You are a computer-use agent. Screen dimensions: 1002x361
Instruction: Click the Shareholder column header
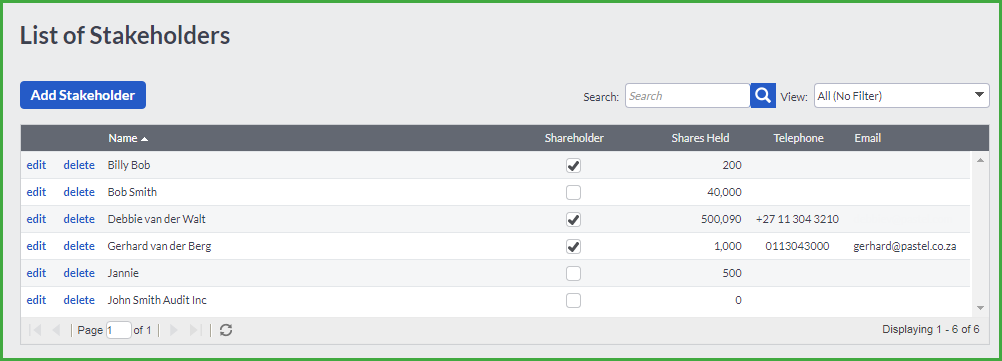(574, 138)
